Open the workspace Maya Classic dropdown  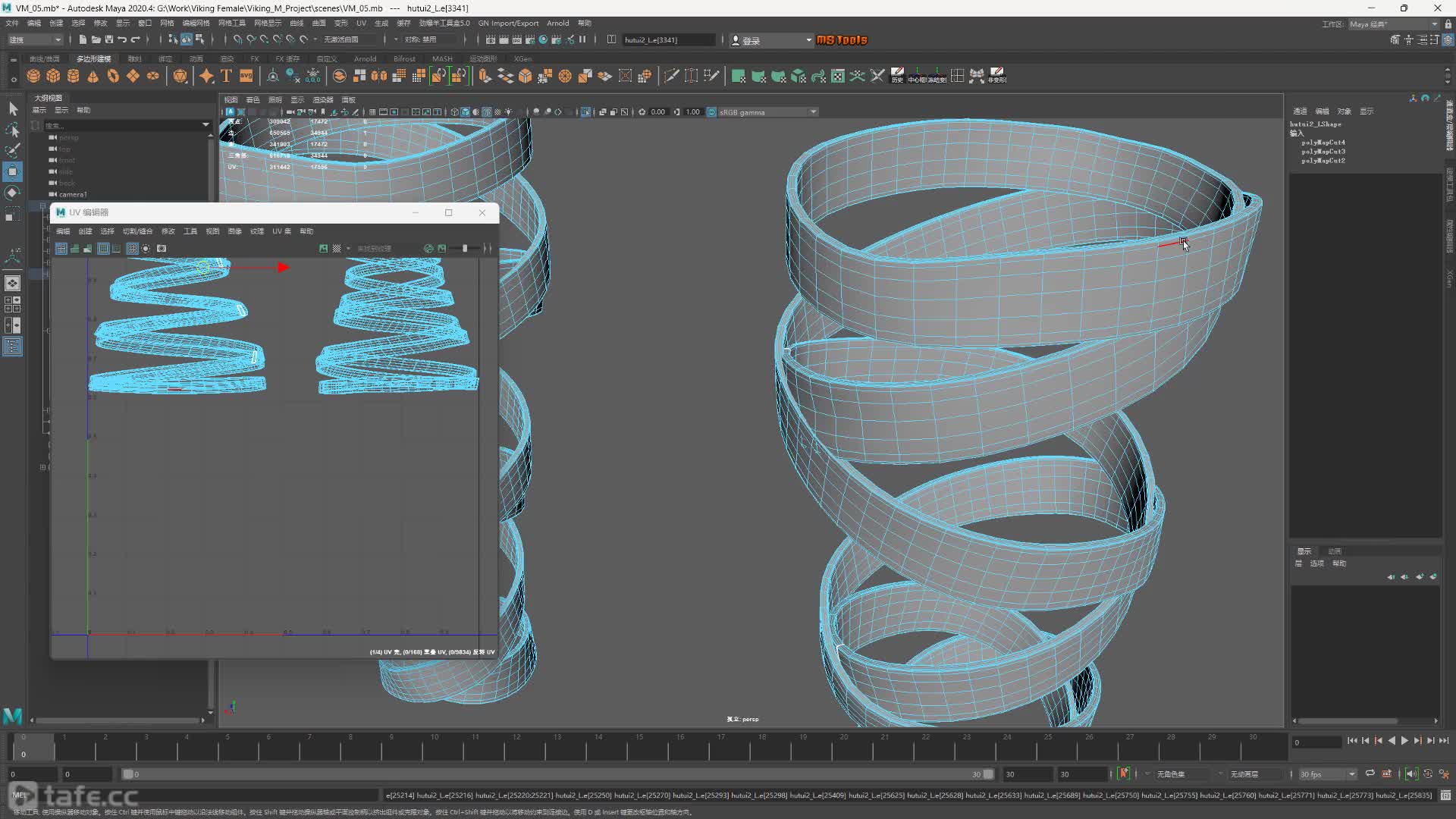pyautogui.click(x=1393, y=24)
